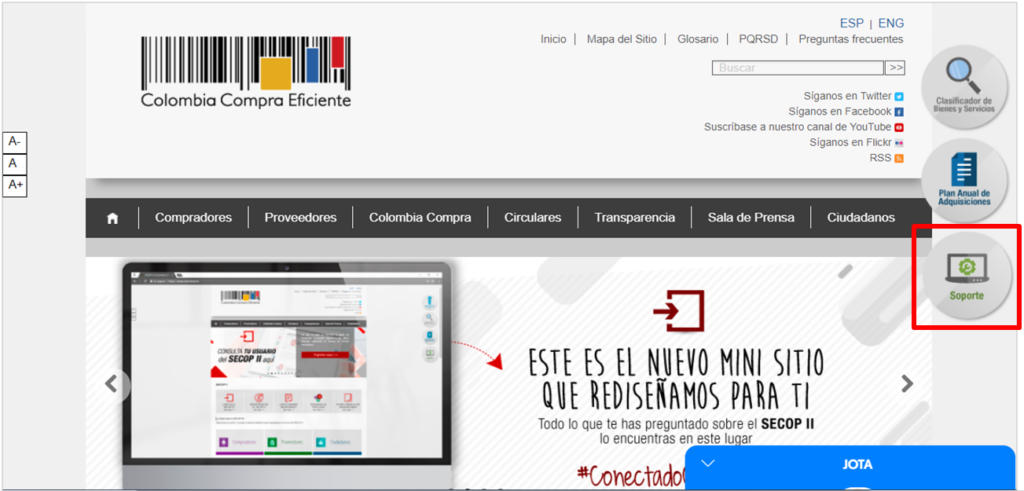Click the Inicio link
This screenshot has height=491, width=1024.
click(553, 39)
